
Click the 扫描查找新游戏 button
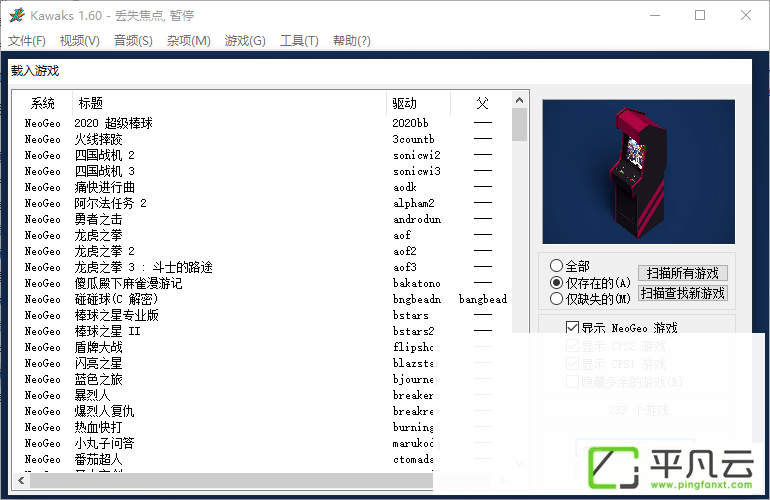tap(683, 293)
